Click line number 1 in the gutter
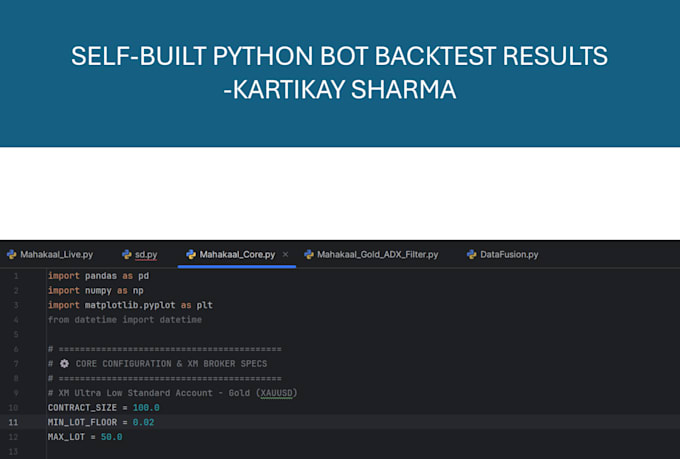 click(16, 276)
